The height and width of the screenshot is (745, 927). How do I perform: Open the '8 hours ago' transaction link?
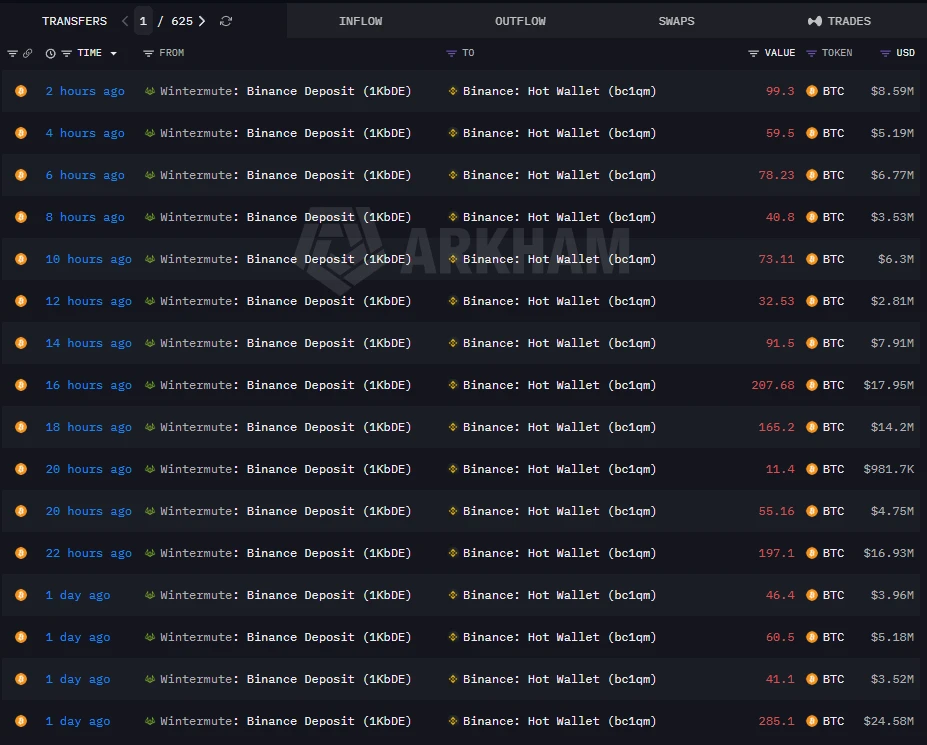pyautogui.click(x=85, y=217)
